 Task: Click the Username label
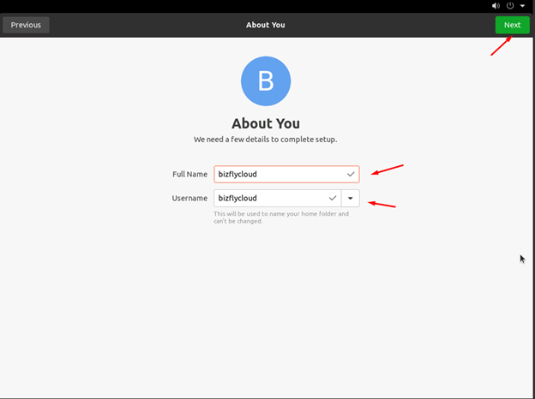190,198
